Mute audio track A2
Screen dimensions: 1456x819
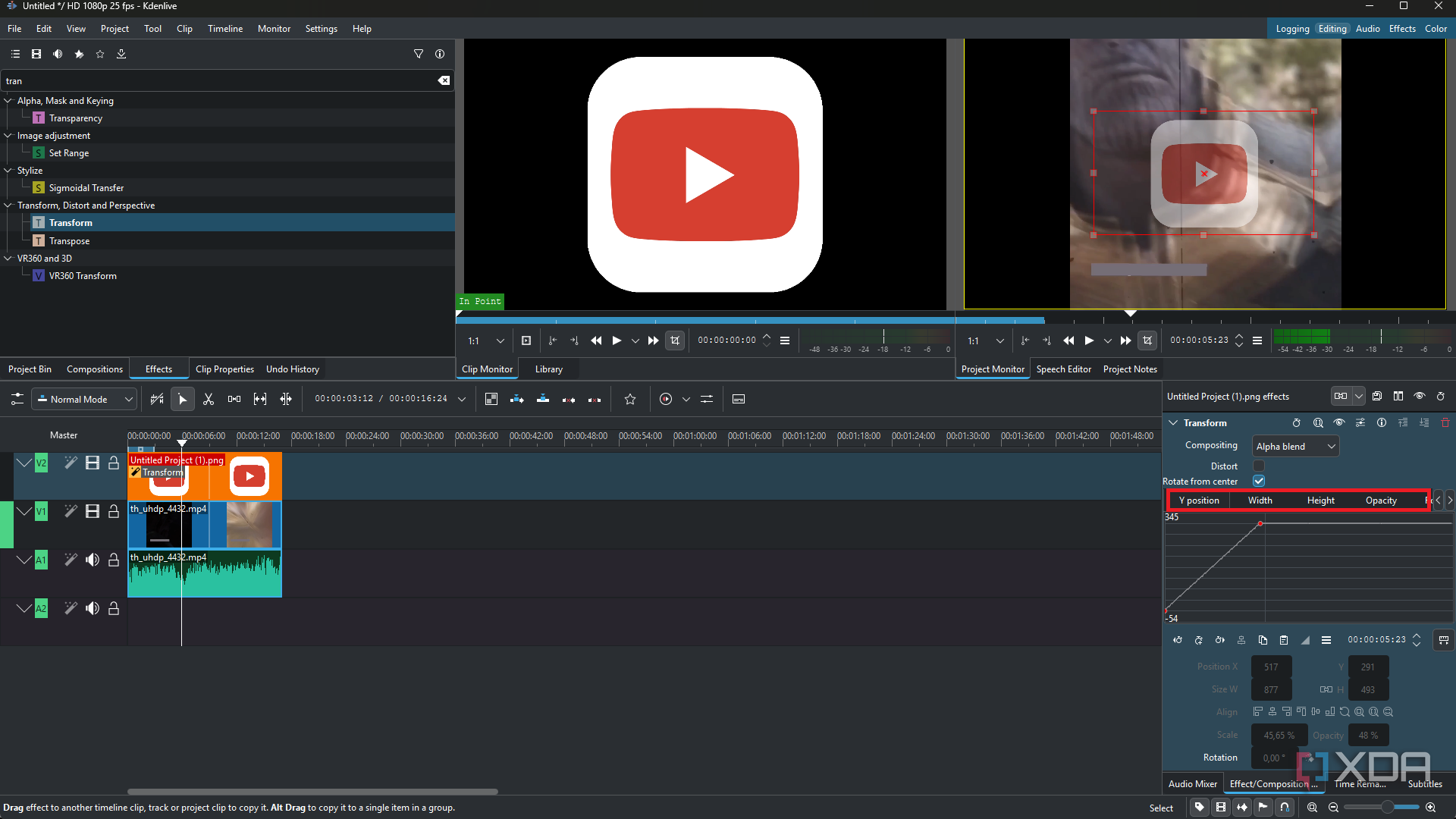pos(93,608)
